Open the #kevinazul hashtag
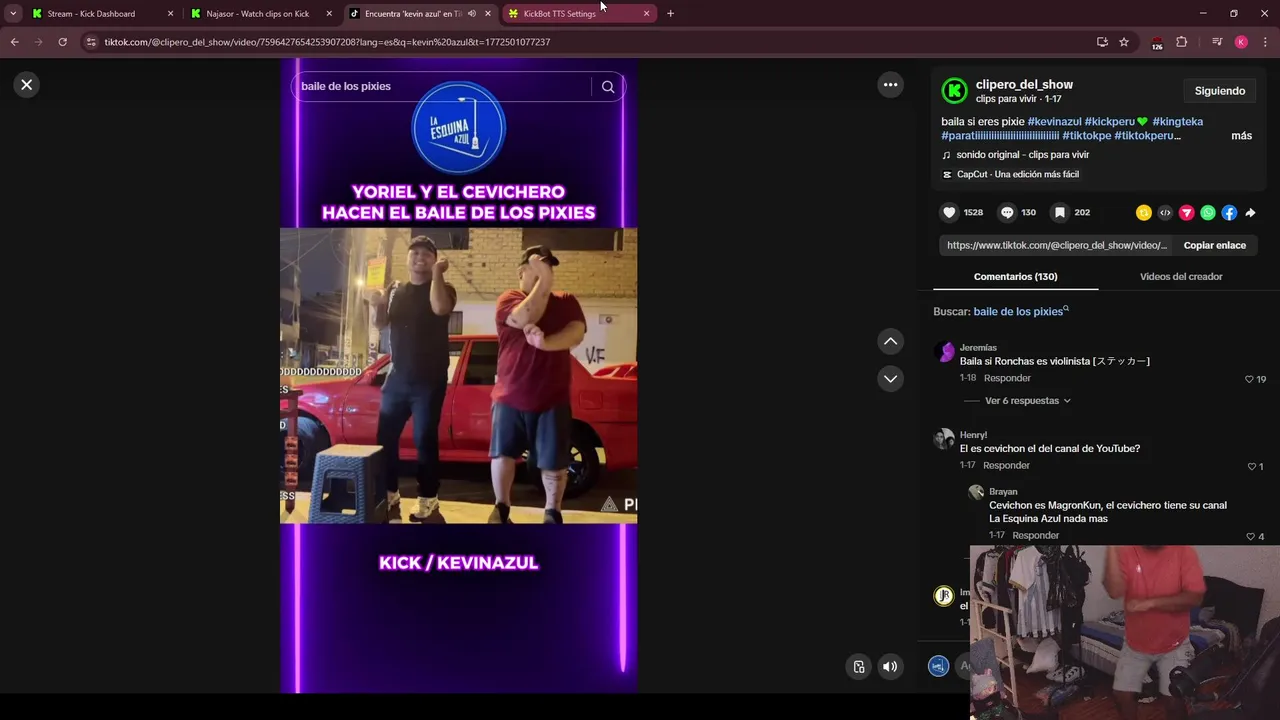The image size is (1280, 720). pyautogui.click(x=1054, y=122)
